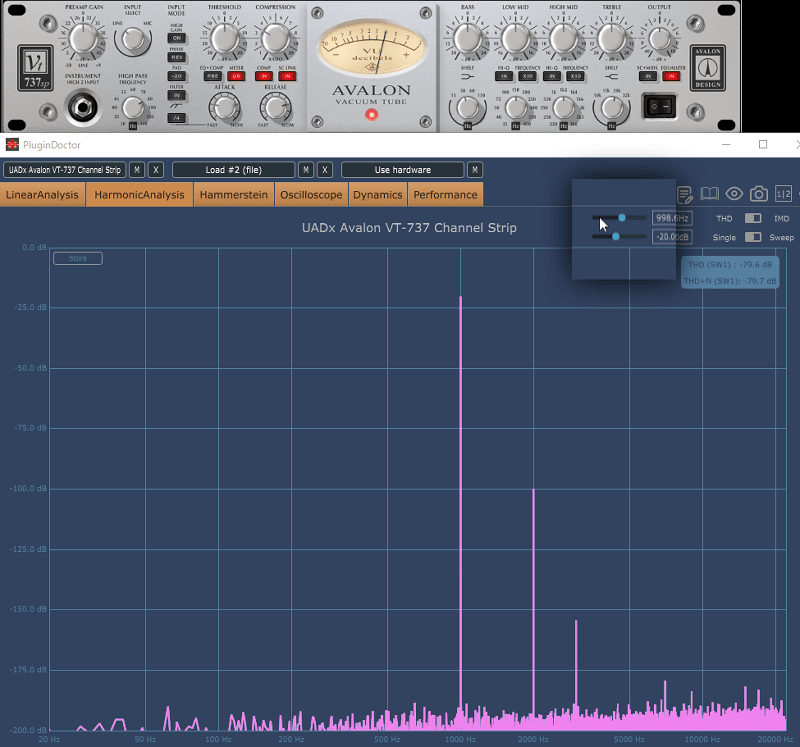800x747 pixels.
Task: Click M button next to Use hardware
Action: pos(475,170)
